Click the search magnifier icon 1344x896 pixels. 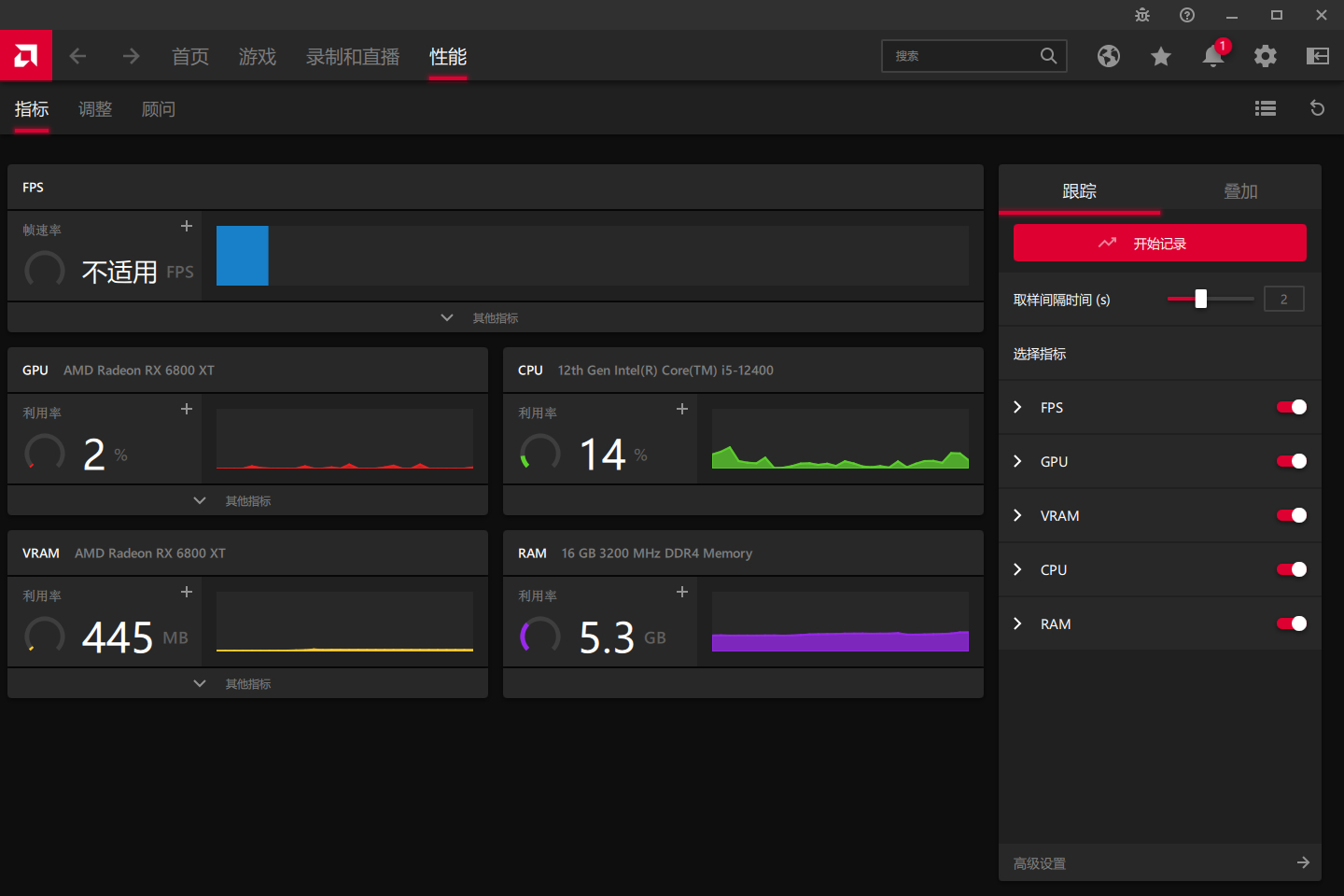coord(1049,56)
